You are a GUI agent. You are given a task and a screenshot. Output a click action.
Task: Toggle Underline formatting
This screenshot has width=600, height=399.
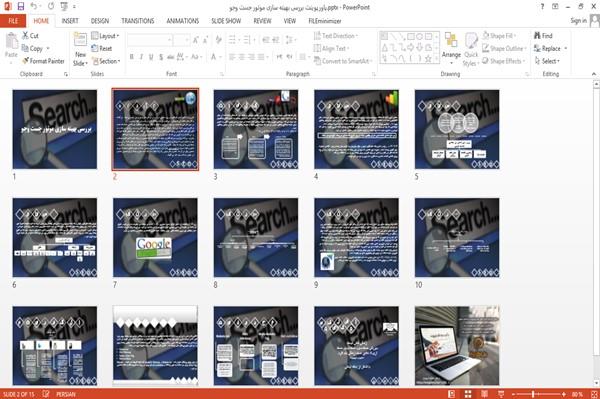click(x=151, y=57)
